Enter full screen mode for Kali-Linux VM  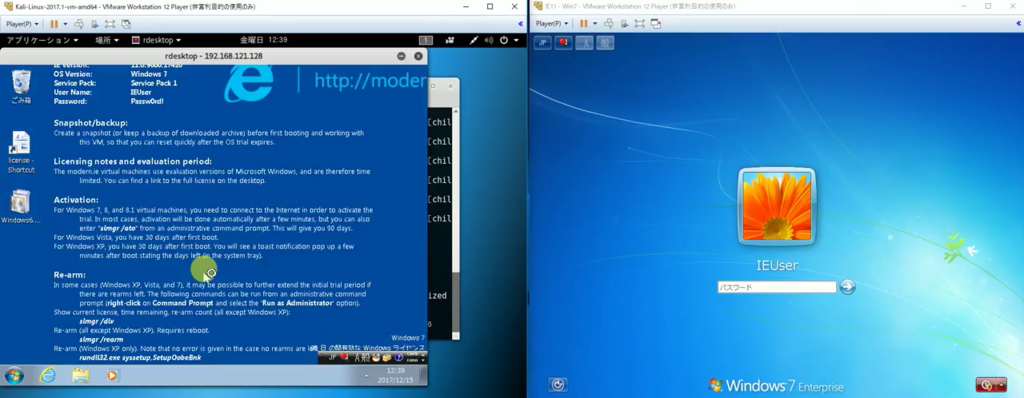[x=110, y=24]
